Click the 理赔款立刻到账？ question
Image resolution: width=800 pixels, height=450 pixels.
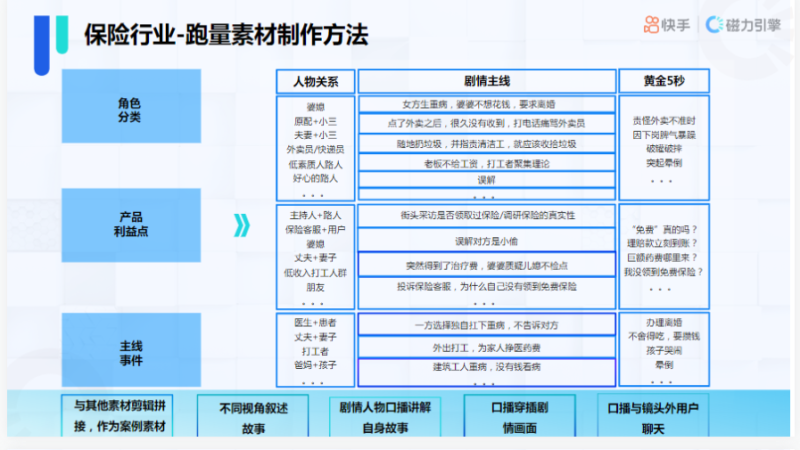coord(662,243)
